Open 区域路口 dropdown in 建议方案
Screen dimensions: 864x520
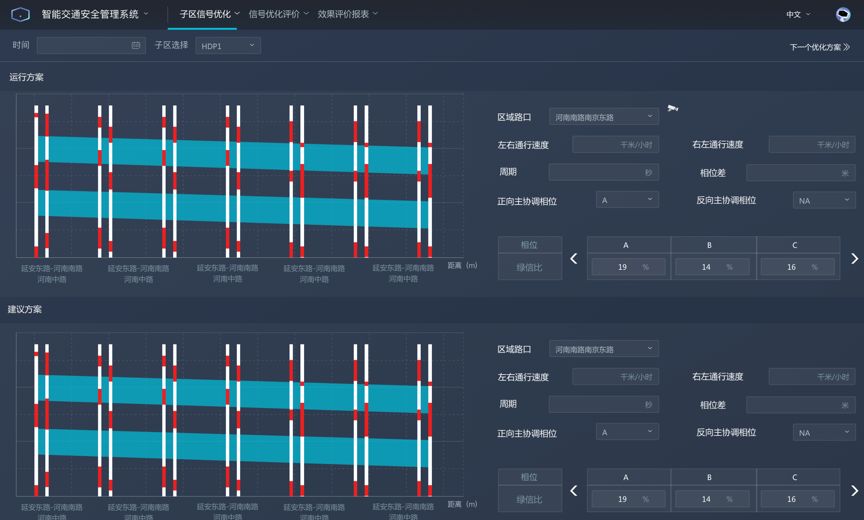[x=604, y=349]
